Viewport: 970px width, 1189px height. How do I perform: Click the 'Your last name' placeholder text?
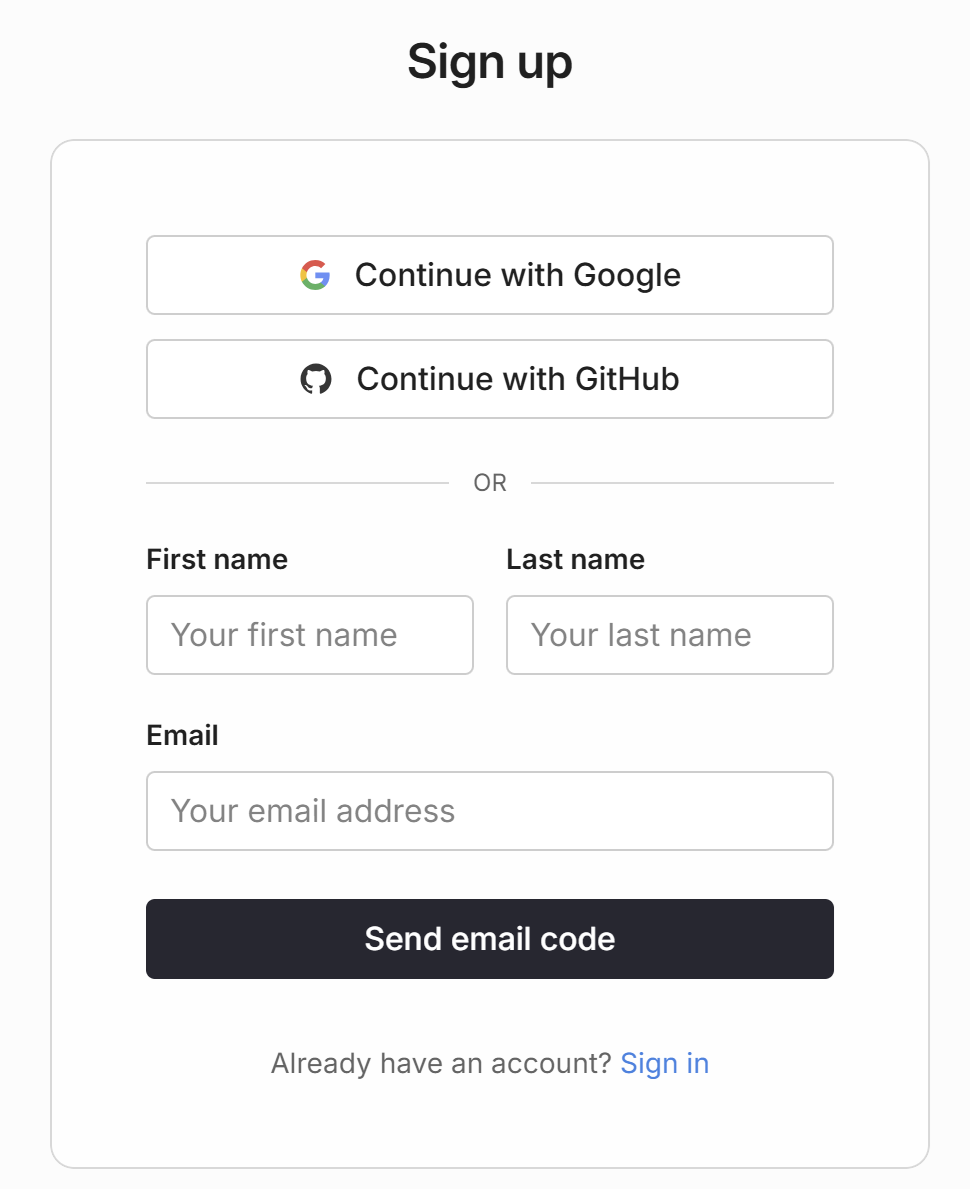tap(641, 635)
